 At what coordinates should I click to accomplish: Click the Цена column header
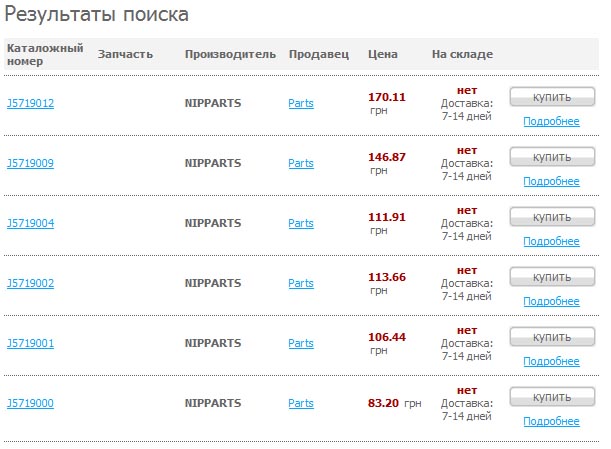[x=383, y=54]
